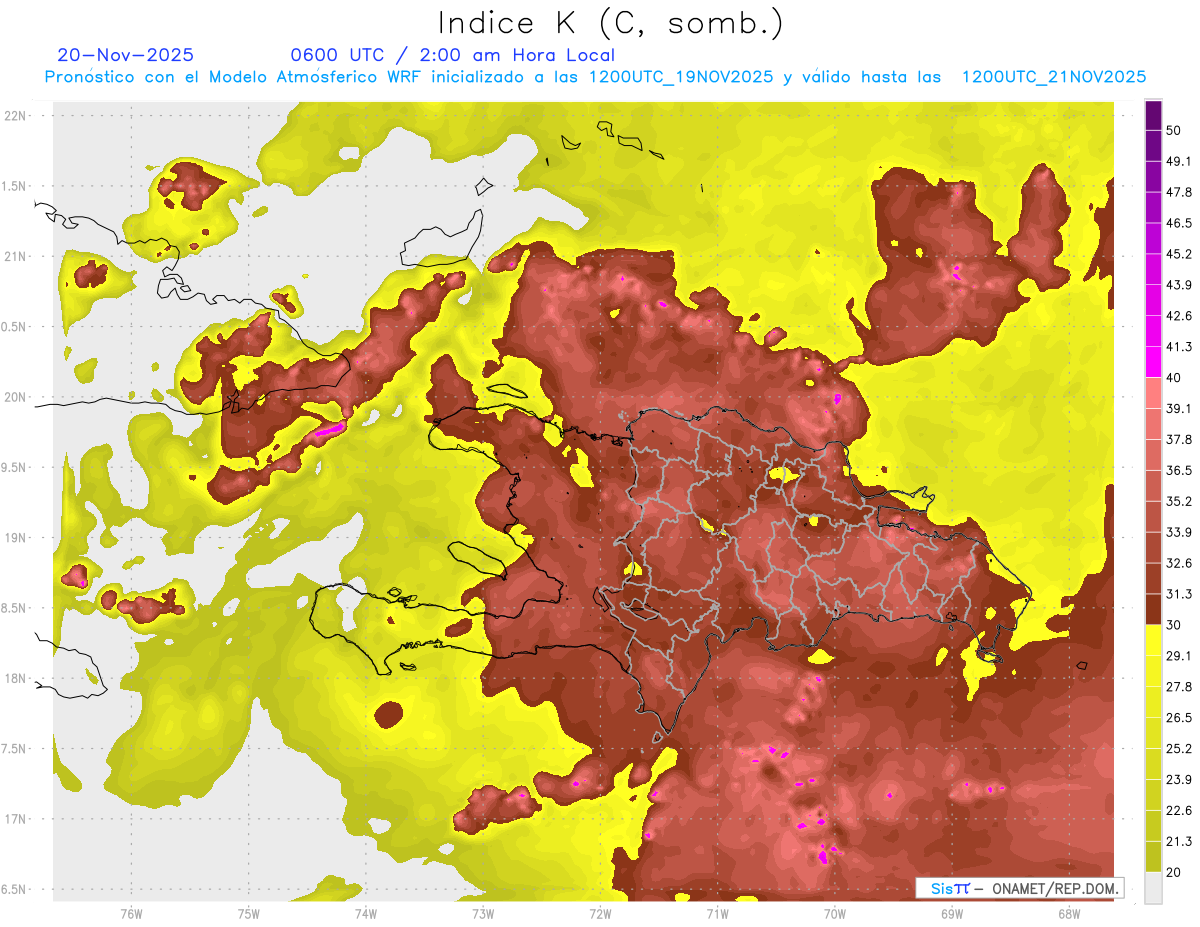This screenshot has height=927, width=1200.
Task: Click the '72W' longitude label
Action: [600, 913]
